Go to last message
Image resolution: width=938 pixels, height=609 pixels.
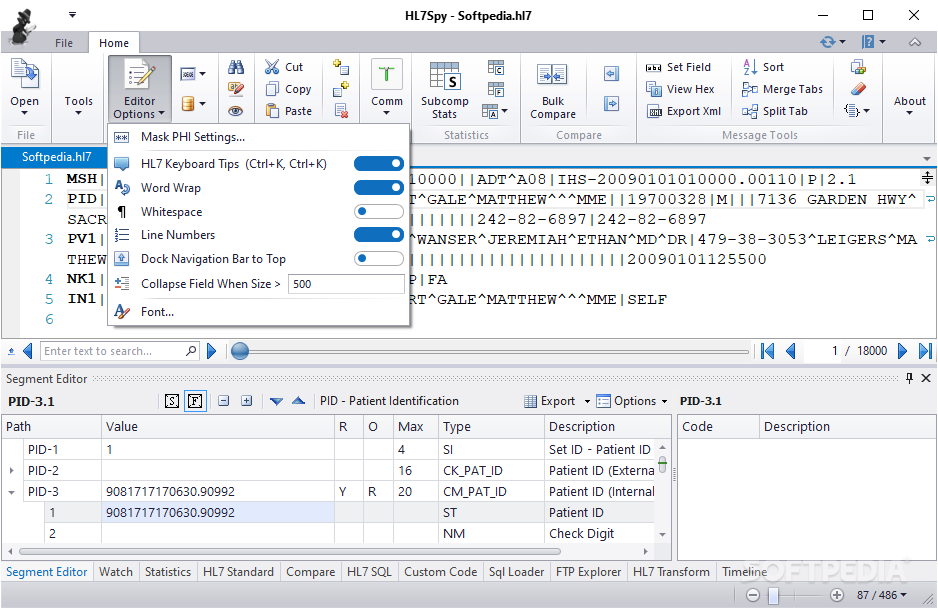pos(925,351)
